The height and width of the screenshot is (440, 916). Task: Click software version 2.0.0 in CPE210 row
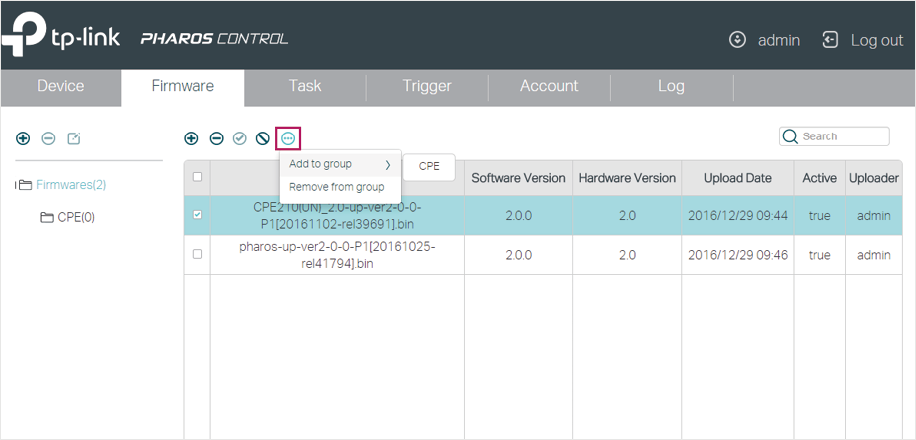[518, 216]
